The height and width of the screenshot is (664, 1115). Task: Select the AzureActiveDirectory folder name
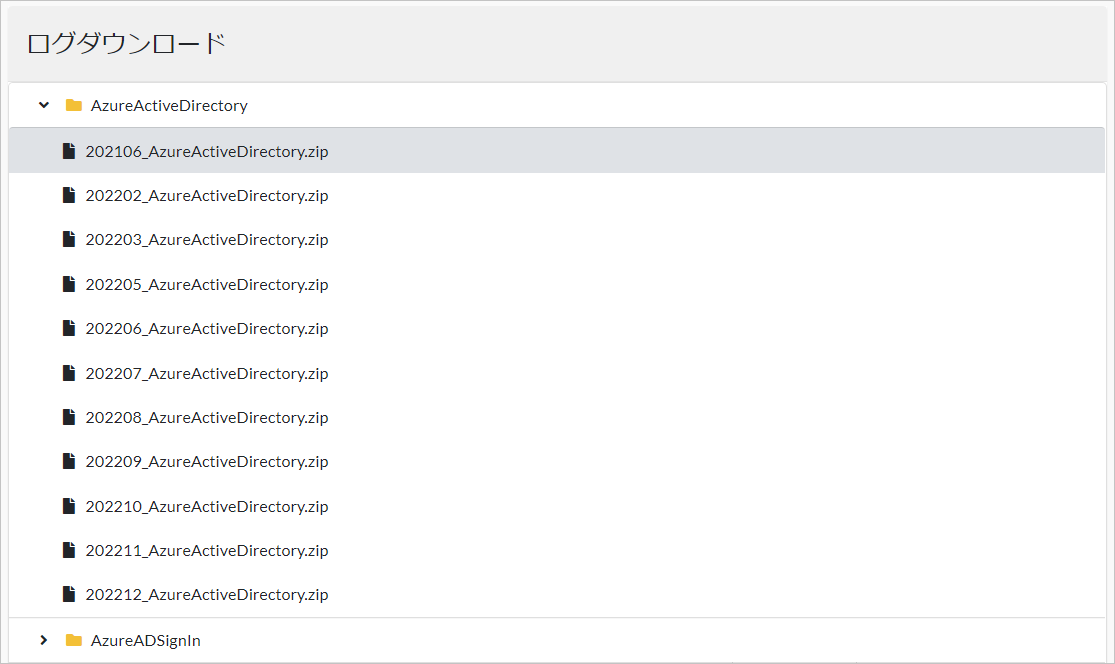click(169, 106)
